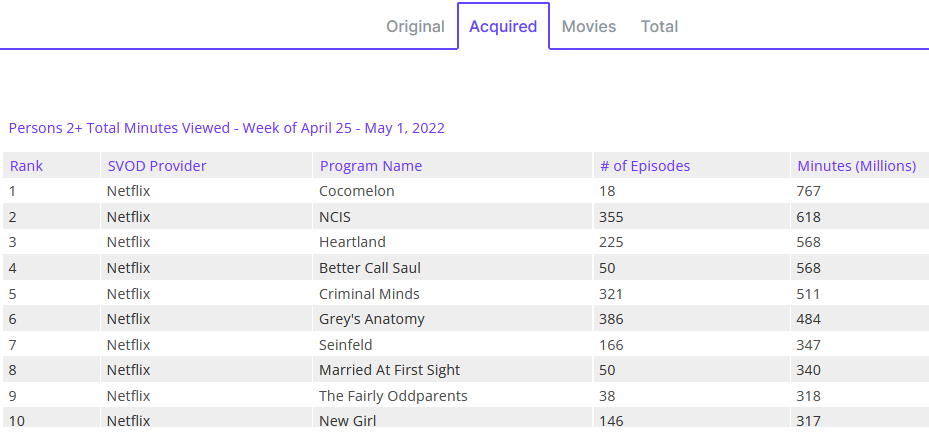Click the # of Episodes header
Screen dimensions: 929x433
point(645,166)
